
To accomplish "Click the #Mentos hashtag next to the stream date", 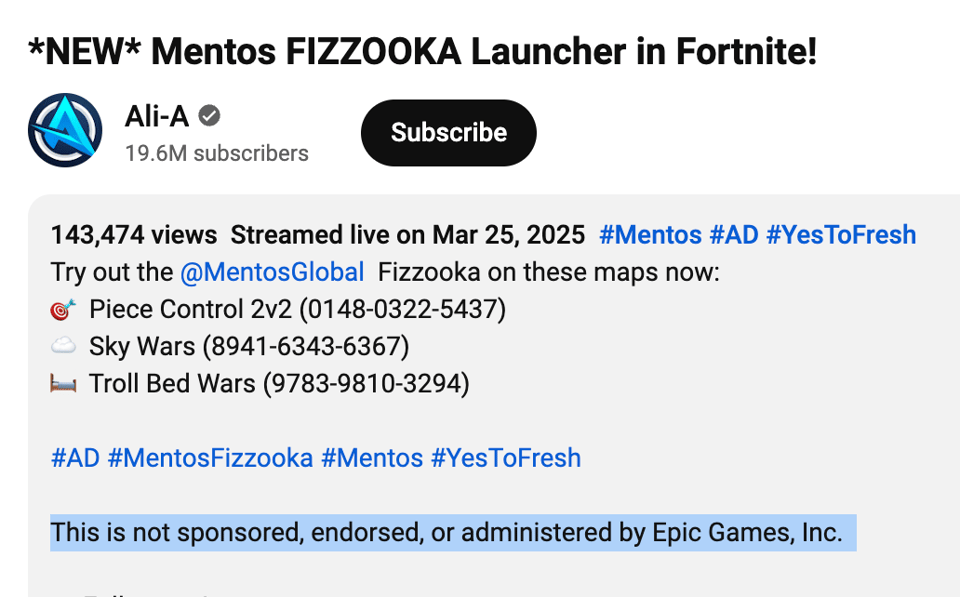I will 650,235.
